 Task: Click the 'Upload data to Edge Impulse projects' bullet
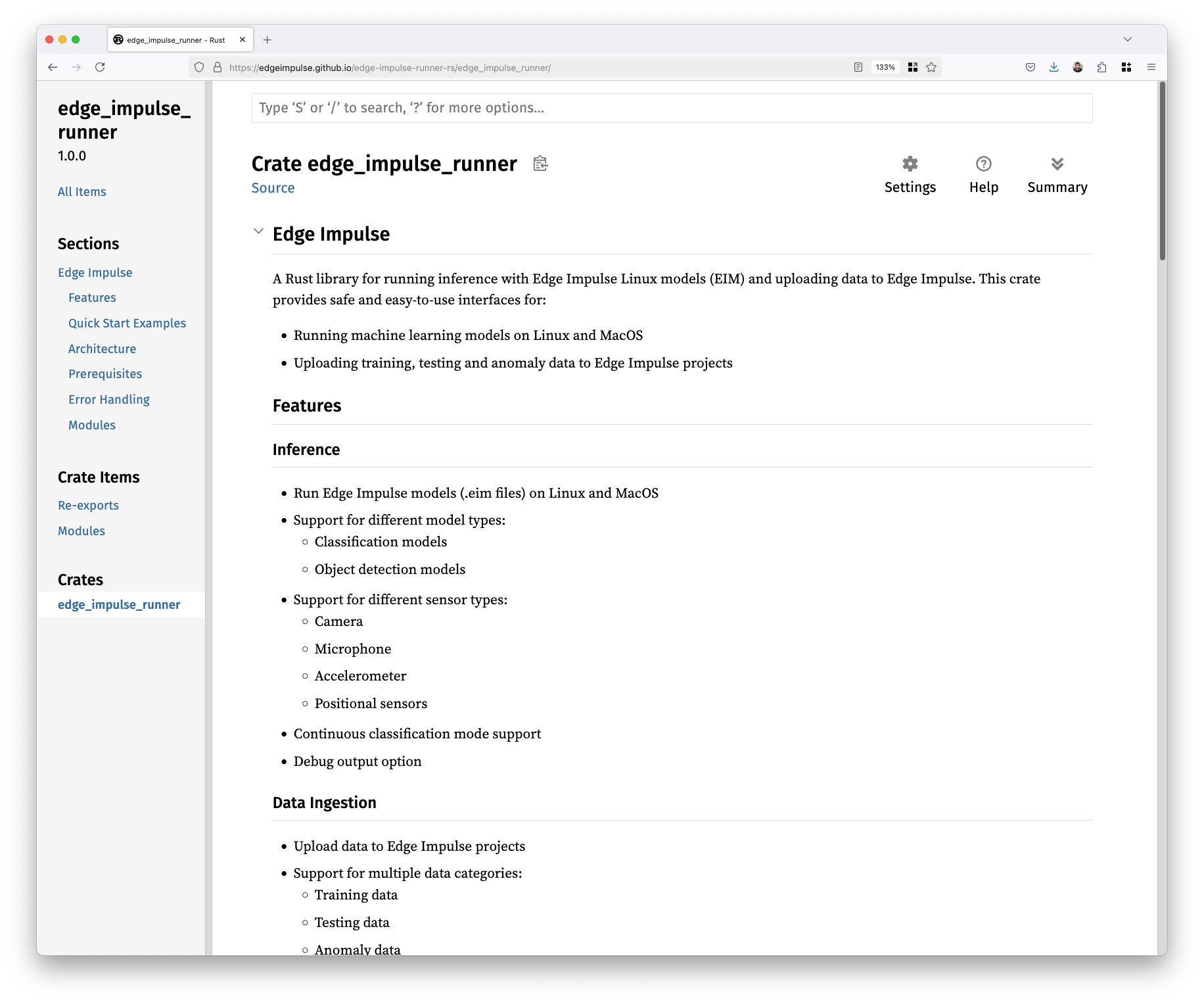[409, 846]
